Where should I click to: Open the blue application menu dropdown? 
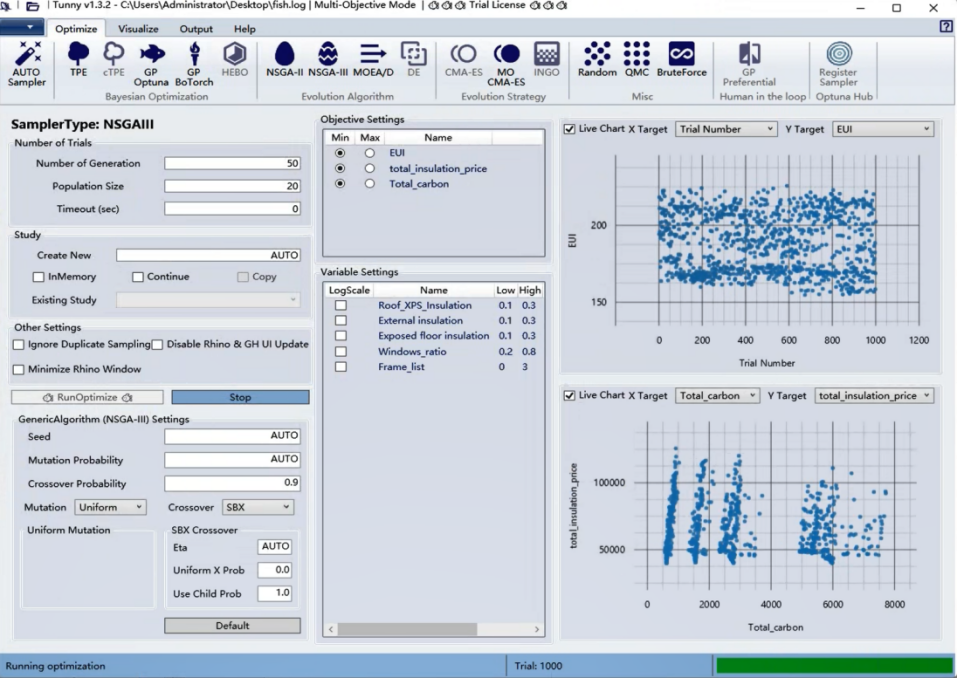pos(22,27)
